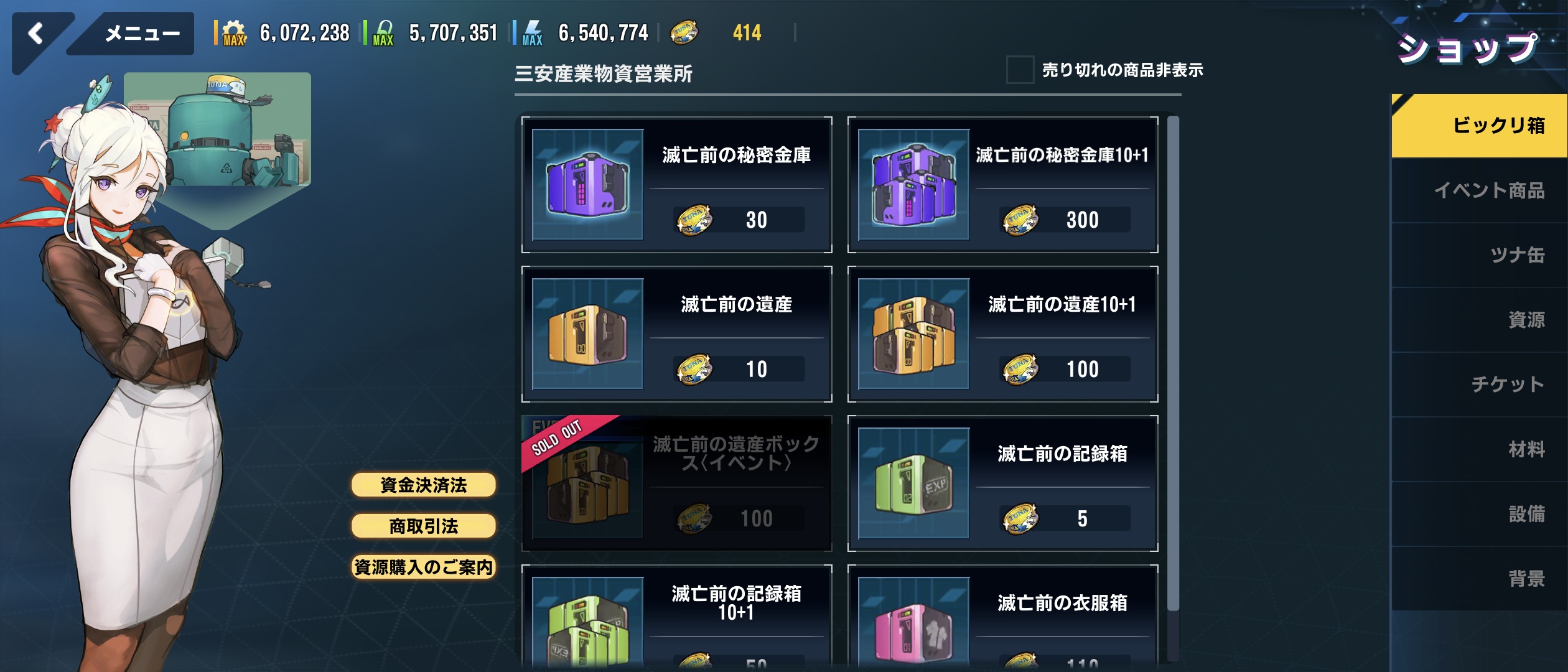Click the tuna can currency icon in top bar
This screenshot has width=1568, height=672.
point(683,32)
